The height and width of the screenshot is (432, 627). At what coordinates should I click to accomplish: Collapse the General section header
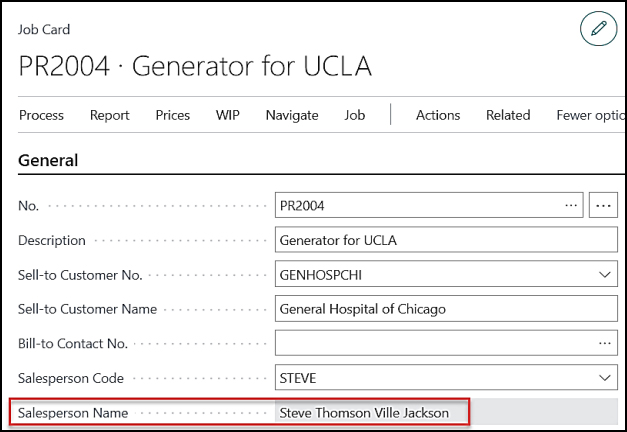pos(48,160)
